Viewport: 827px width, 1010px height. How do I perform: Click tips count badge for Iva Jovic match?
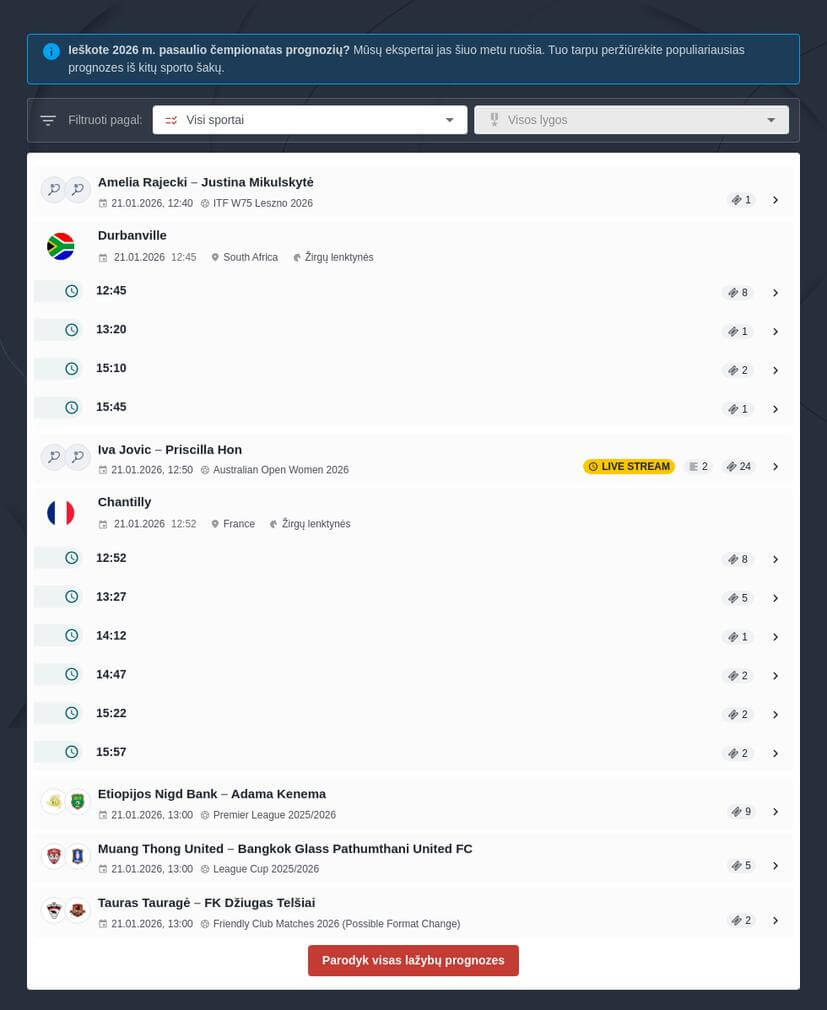coord(739,466)
